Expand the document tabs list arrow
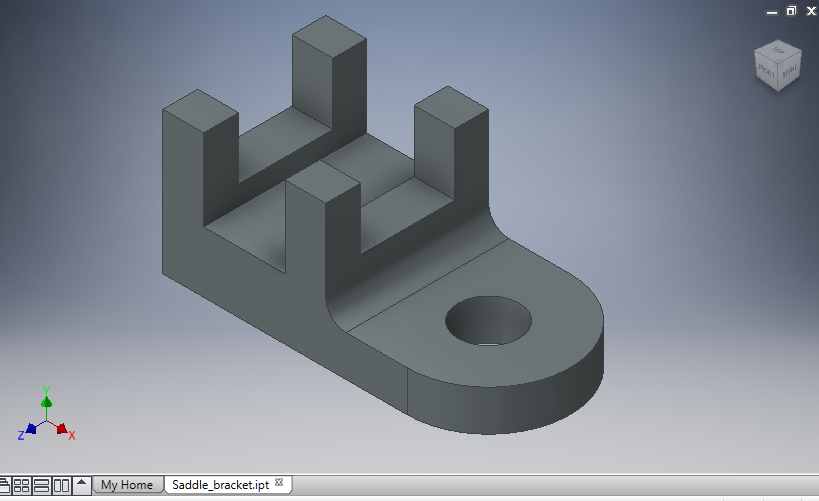 (x=81, y=484)
